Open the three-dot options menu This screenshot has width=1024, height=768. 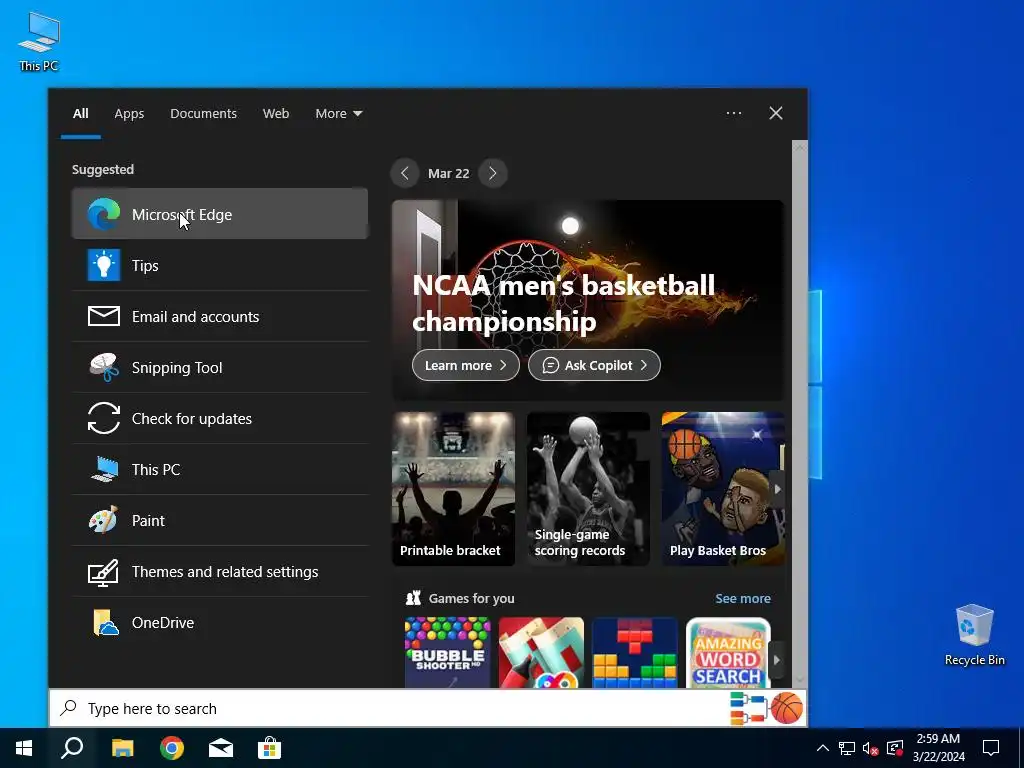click(x=733, y=113)
